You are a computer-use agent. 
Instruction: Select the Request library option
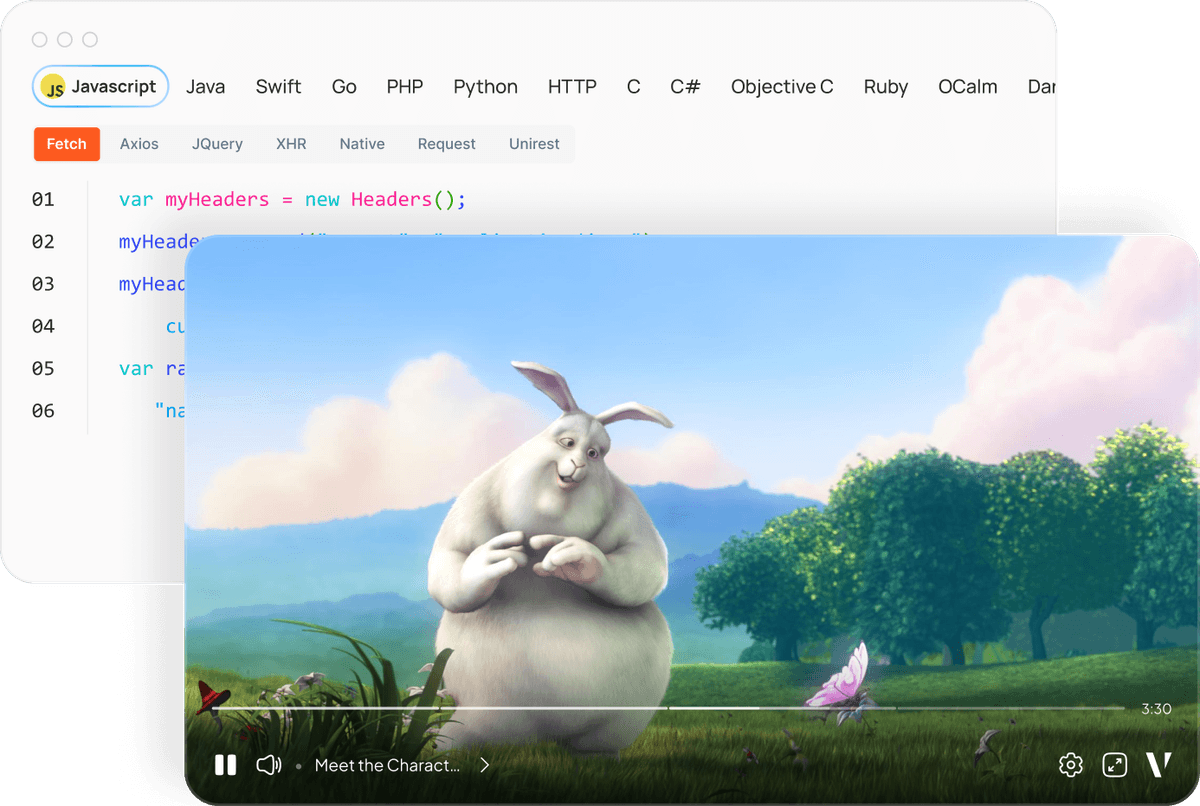[447, 144]
